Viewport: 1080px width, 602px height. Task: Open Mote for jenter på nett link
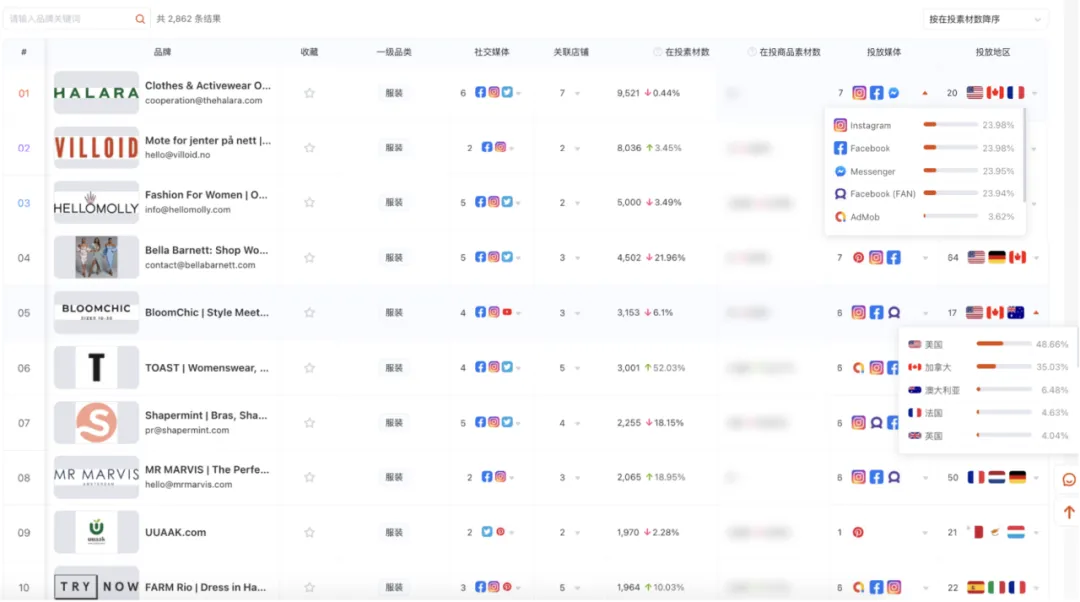(207, 141)
